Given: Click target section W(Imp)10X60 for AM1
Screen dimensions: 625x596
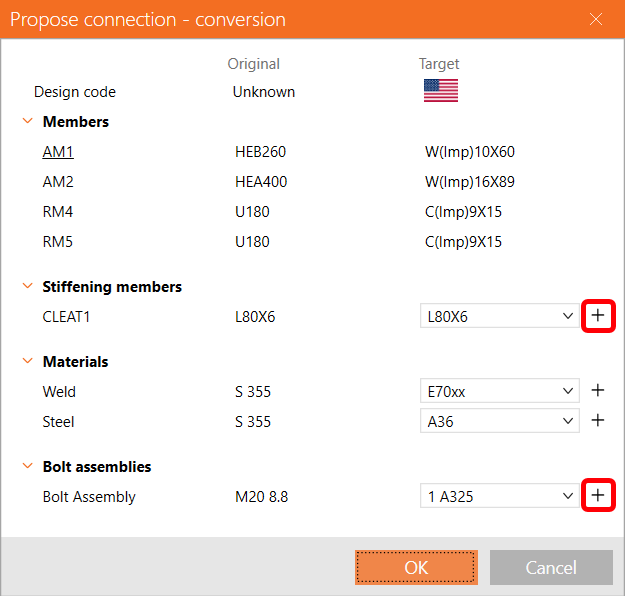Looking at the screenshot, I should [470, 152].
